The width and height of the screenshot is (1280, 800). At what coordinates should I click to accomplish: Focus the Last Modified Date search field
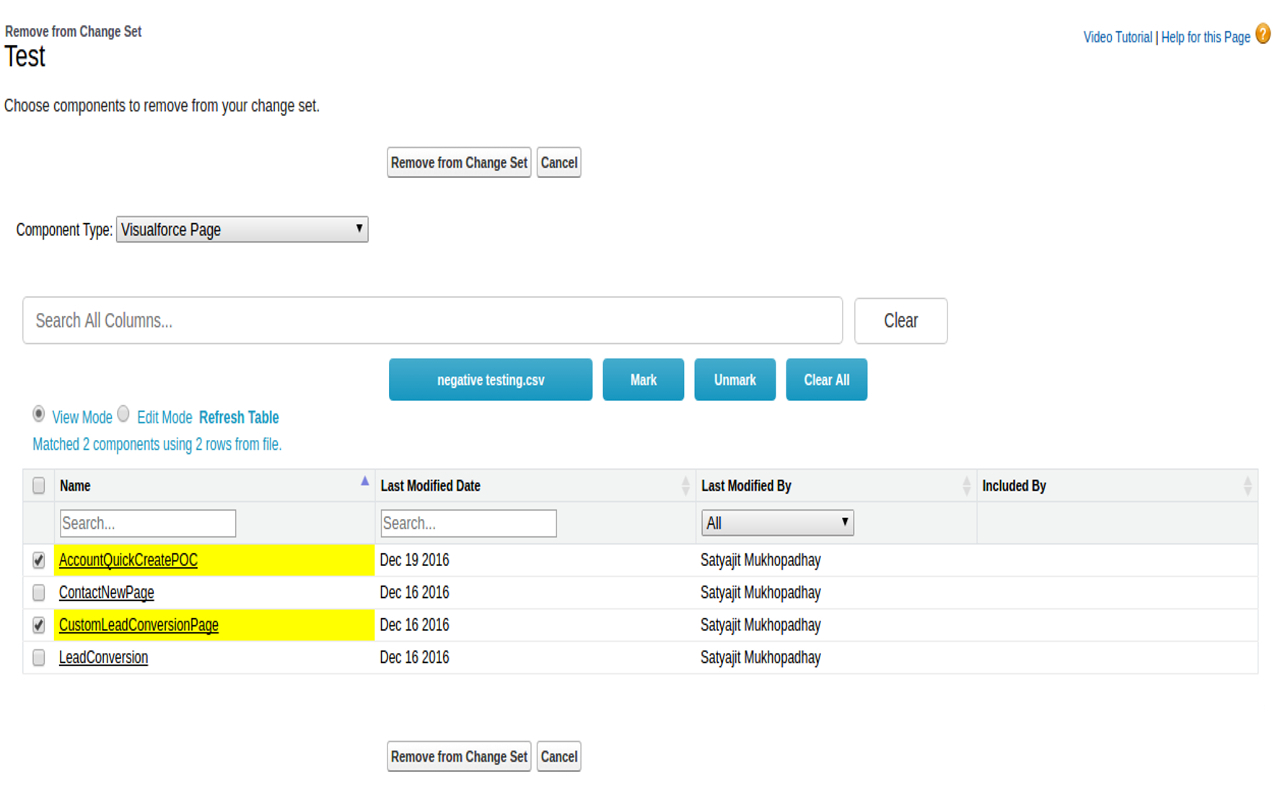pyautogui.click(x=468, y=523)
